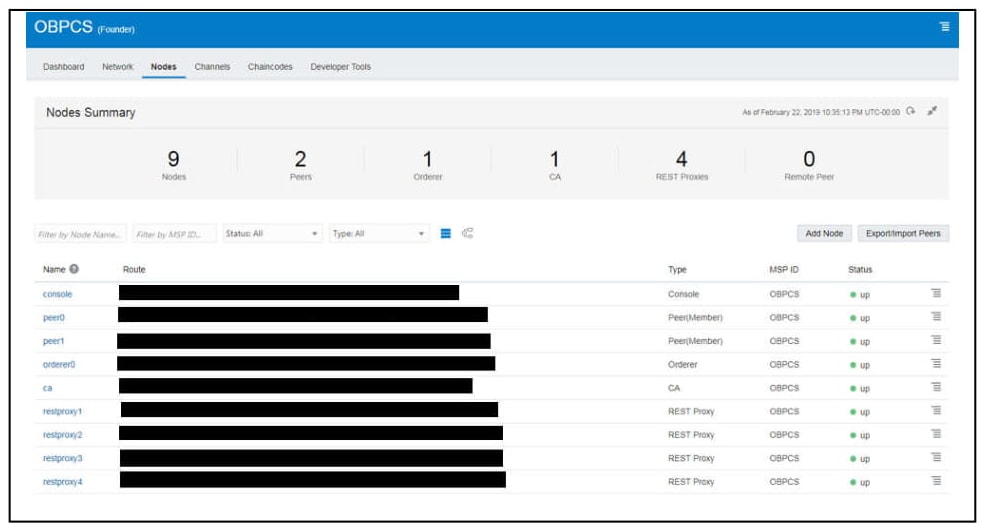984x530 pixels.
Task: Open the actions menu for restproxy4 row
Action: (x=936, y=481)
